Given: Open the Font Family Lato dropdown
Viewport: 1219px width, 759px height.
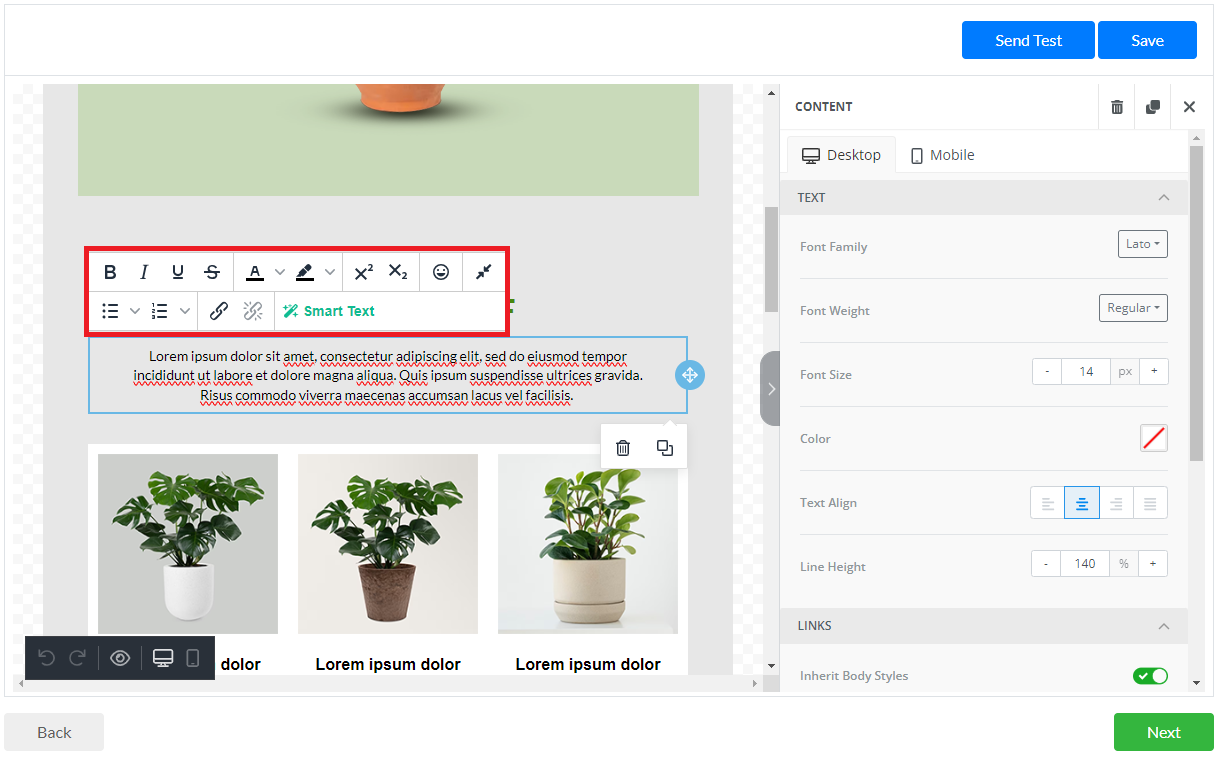Looking at the screenshot, I should click(1142, 244).
